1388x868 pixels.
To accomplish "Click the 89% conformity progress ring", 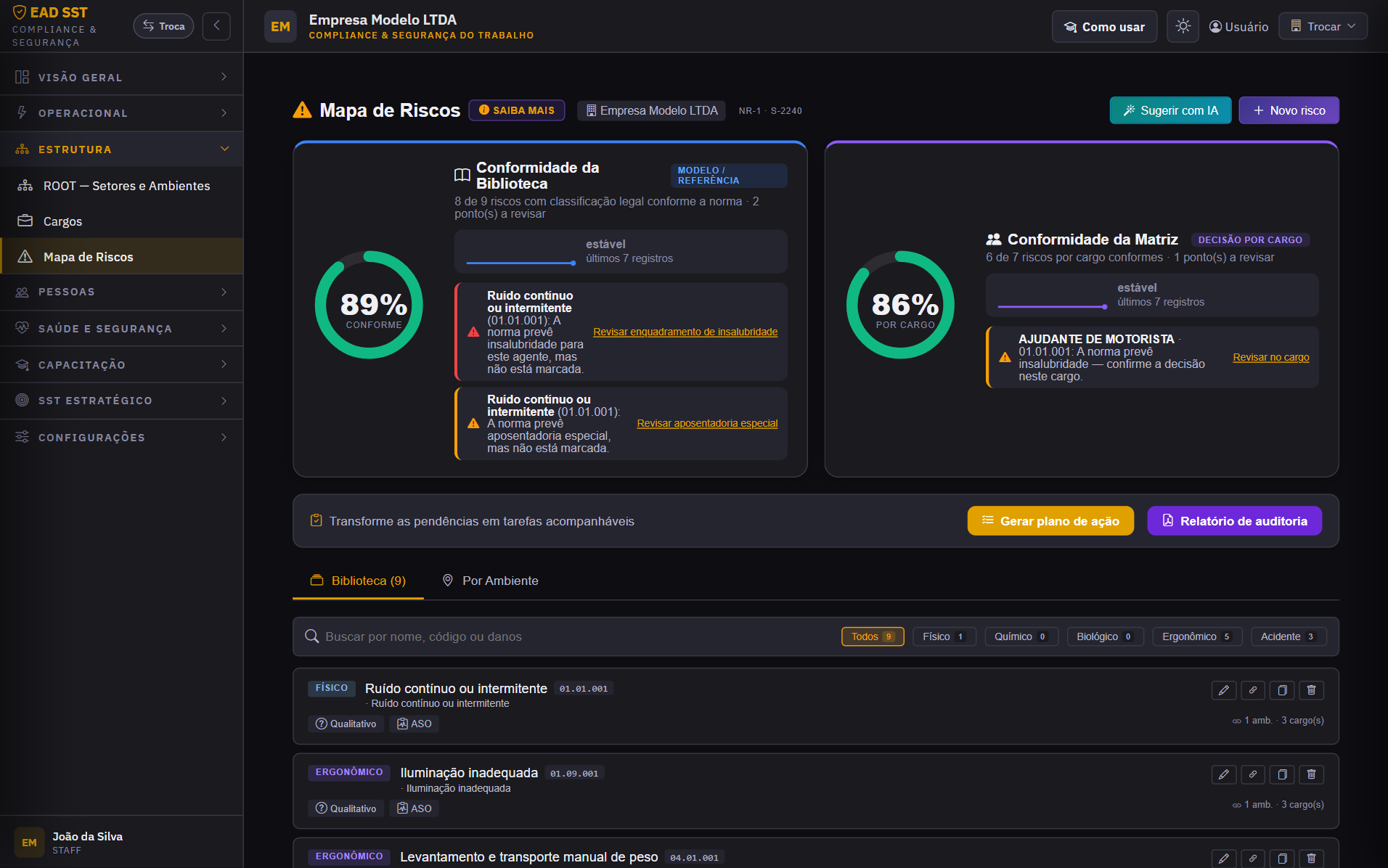I will click(369, 305).
